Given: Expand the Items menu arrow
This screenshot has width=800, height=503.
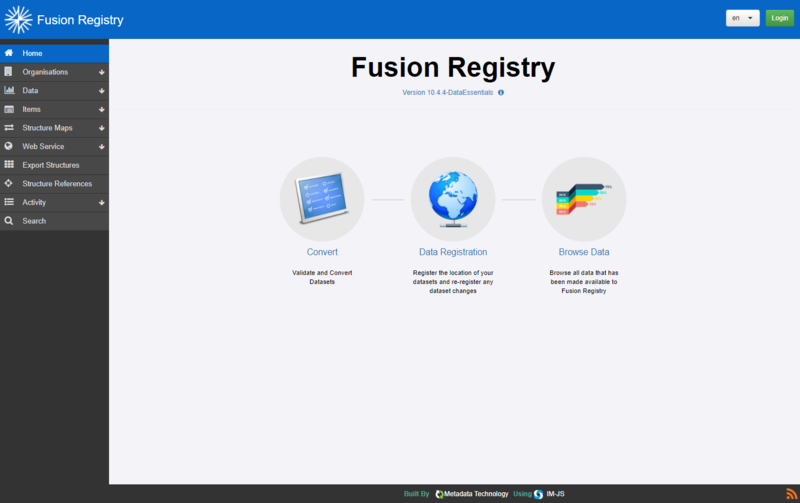Looking at the screenshot, I should (102, 109).
